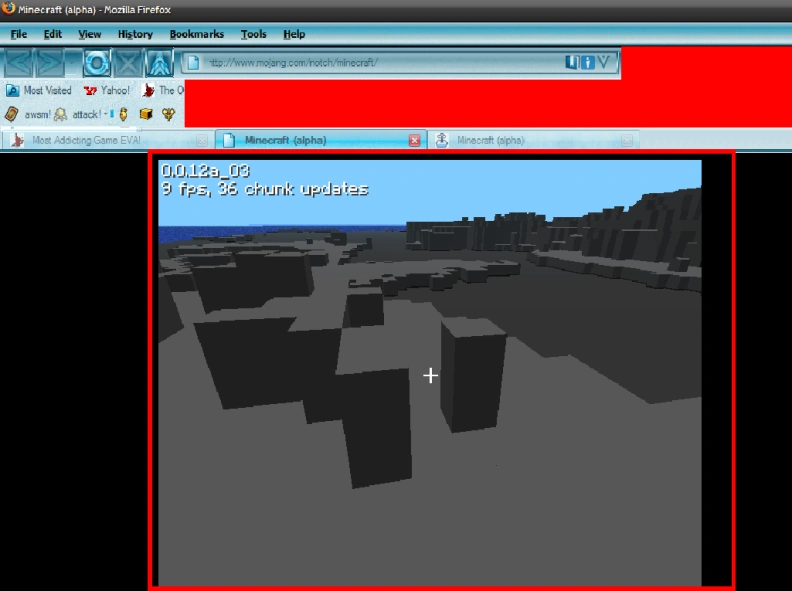Screen dimensions: 792x591
Task: Go to the home page button
Action: click(159, 63)
